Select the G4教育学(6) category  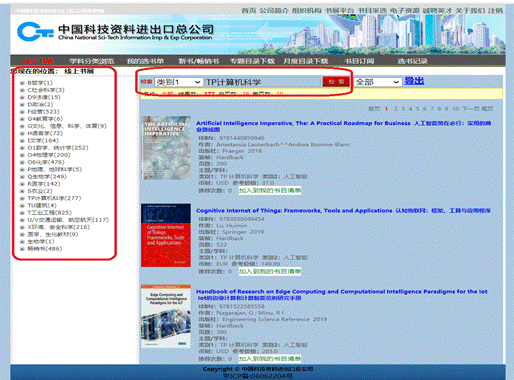pos(45,119)
